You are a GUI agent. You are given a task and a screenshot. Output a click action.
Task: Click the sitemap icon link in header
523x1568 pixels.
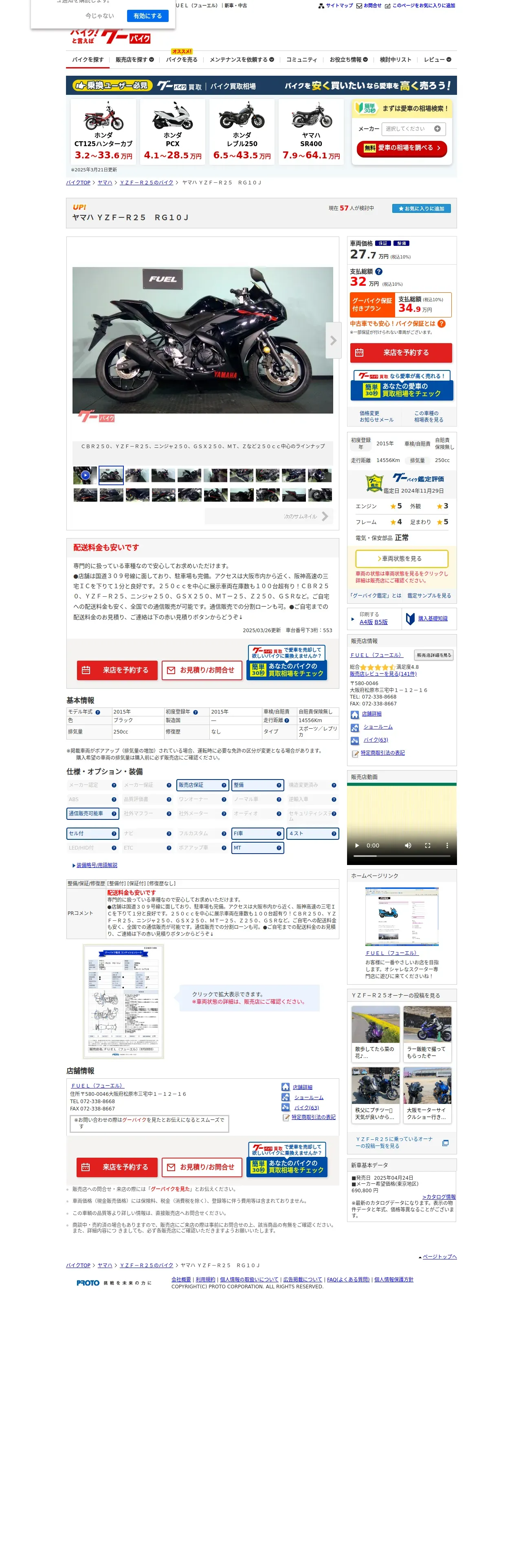[321, 5]
